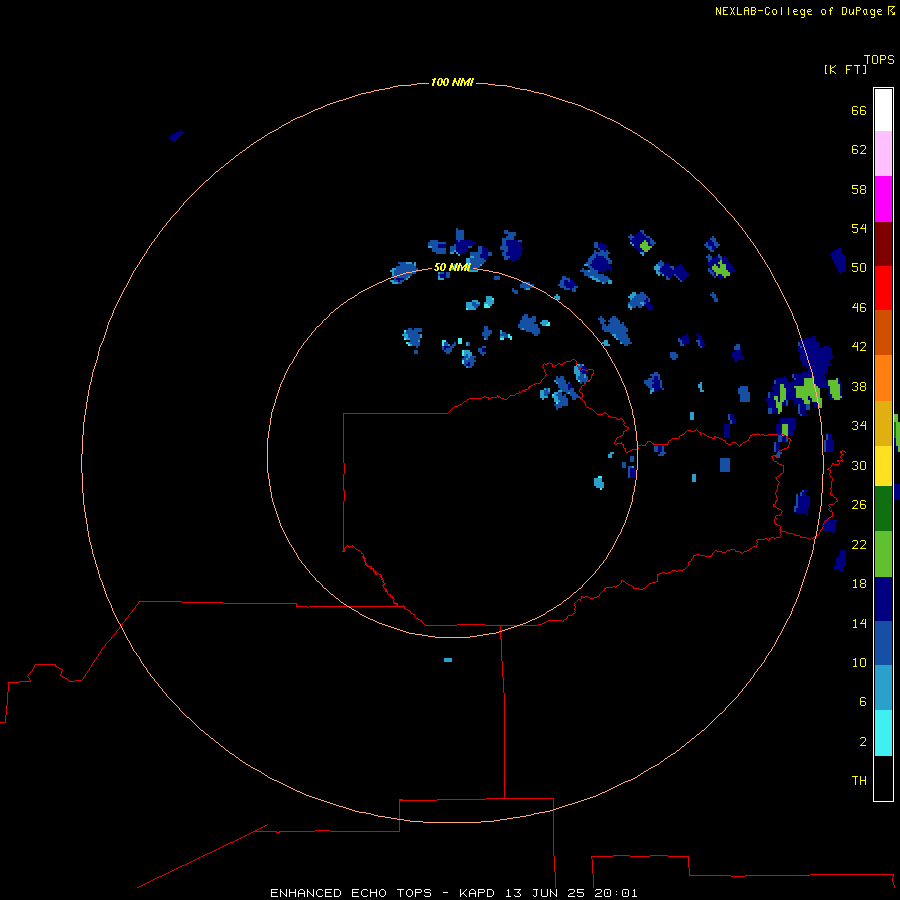The height and width of the screenshot is (900, 900).
Task: Click the '14' legend value
Action: pyautogui.click(x=859, y=623)
